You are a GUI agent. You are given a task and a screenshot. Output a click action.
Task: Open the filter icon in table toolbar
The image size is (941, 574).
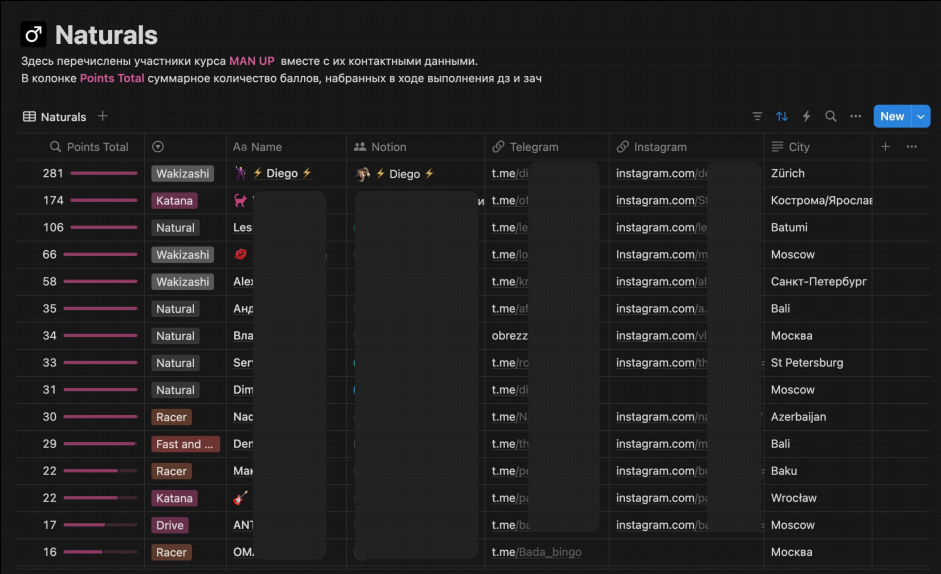[757, 117]
